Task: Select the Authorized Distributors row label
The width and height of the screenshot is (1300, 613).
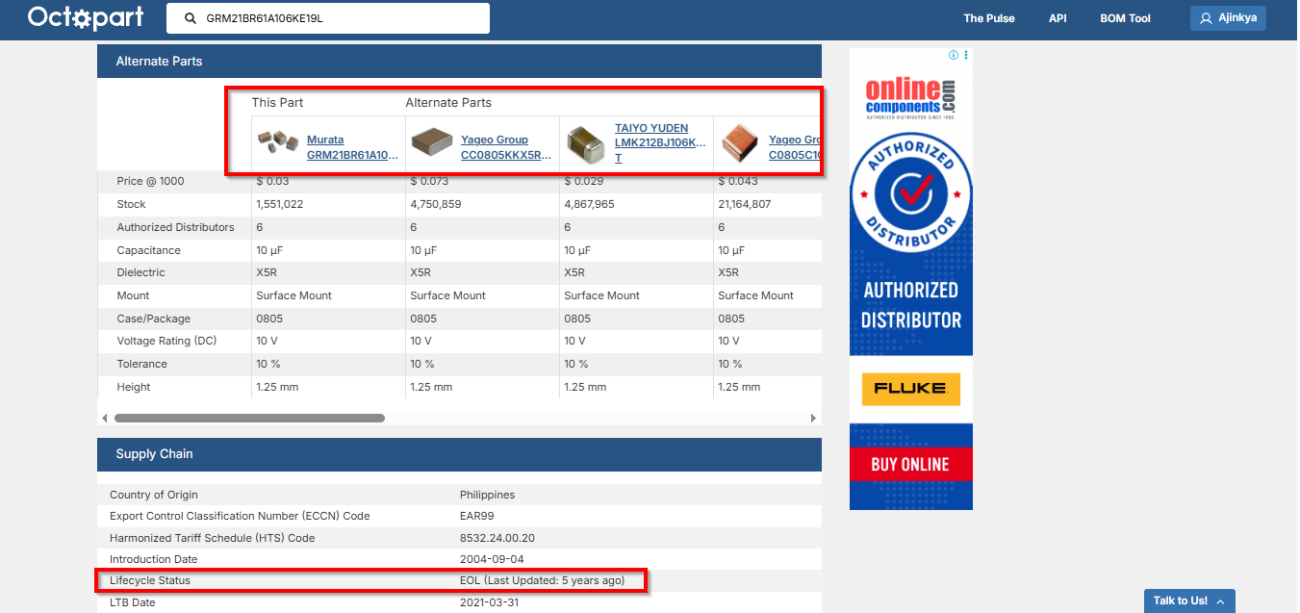Action: [175, 227]
